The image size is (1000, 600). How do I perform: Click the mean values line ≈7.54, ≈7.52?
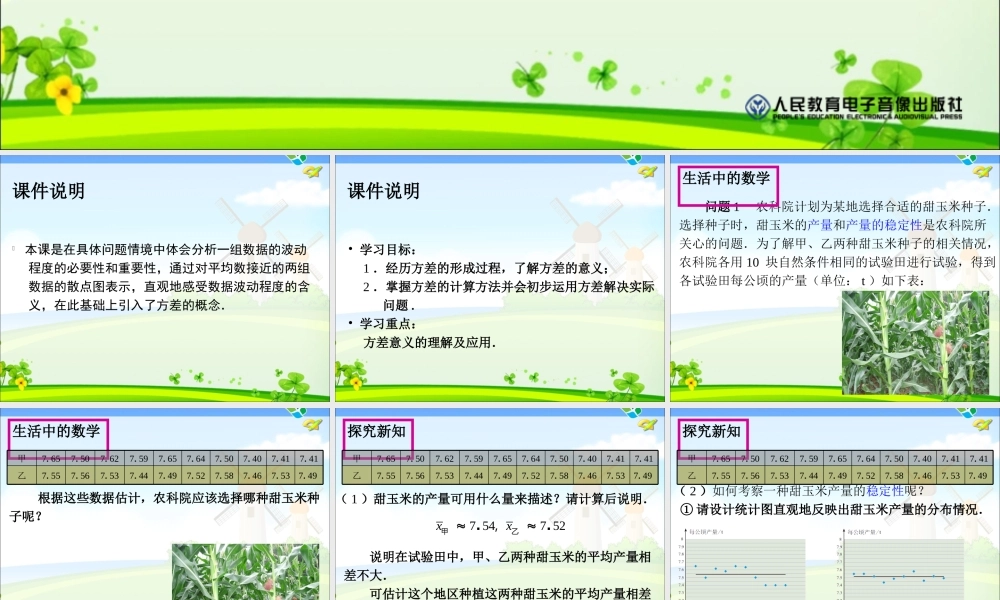(501, 527)
